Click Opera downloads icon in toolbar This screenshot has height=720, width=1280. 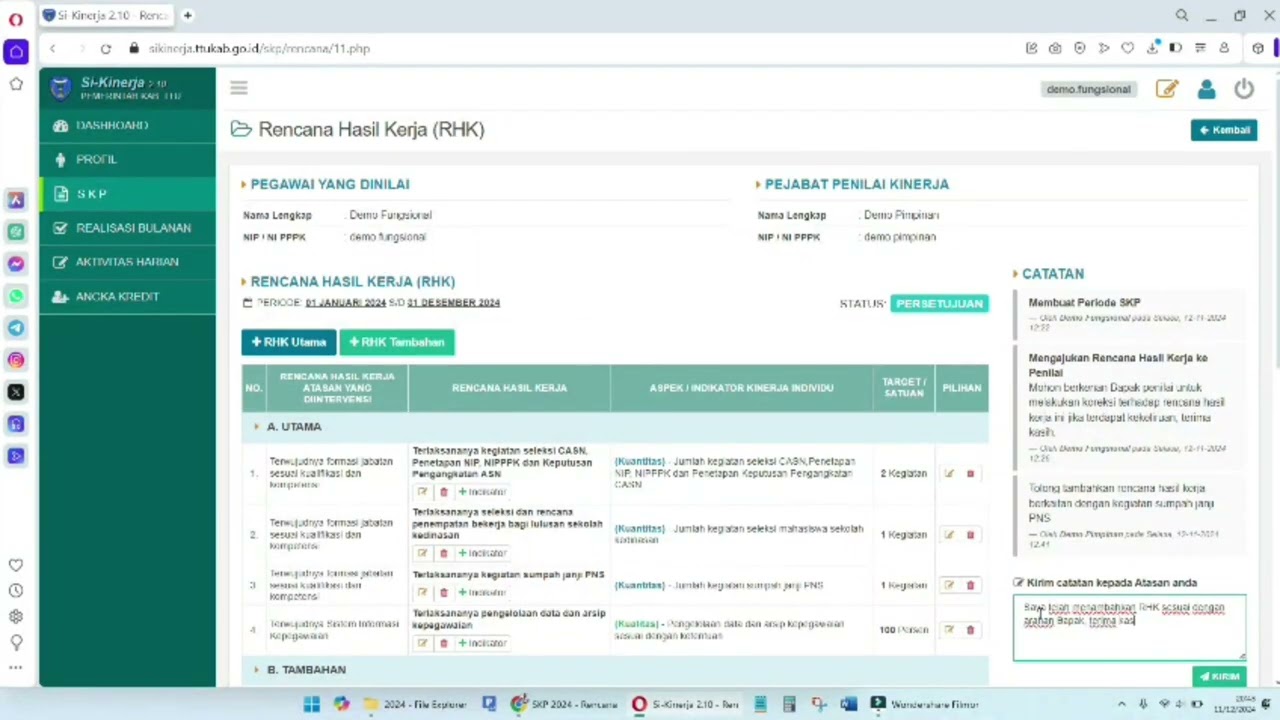click(1152, 48)
